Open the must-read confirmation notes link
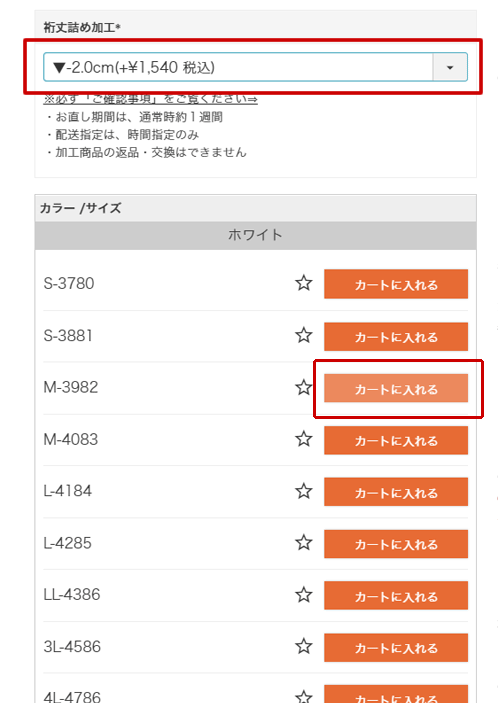 tap(151, 99)
